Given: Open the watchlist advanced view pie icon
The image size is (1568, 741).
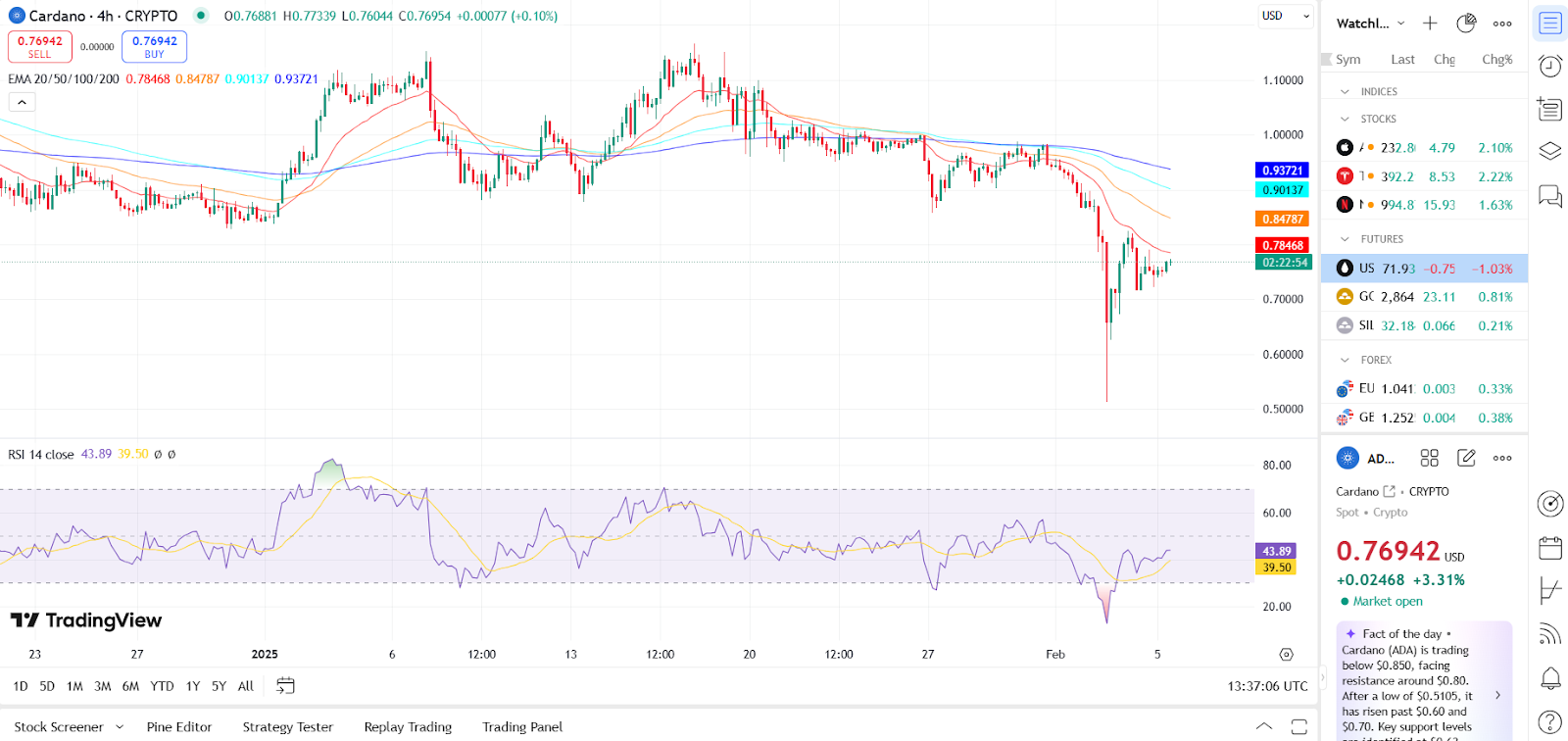Looking at the screenshot, I should click(1466, 24).
